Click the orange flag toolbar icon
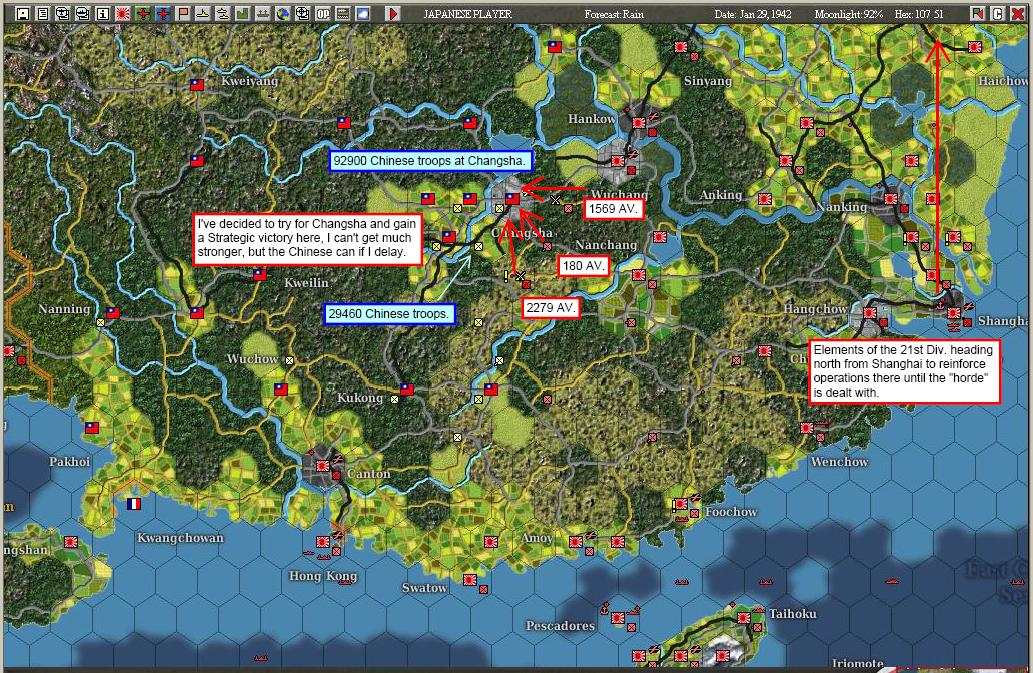The image size is (1033, 673). tap(182, 13)
